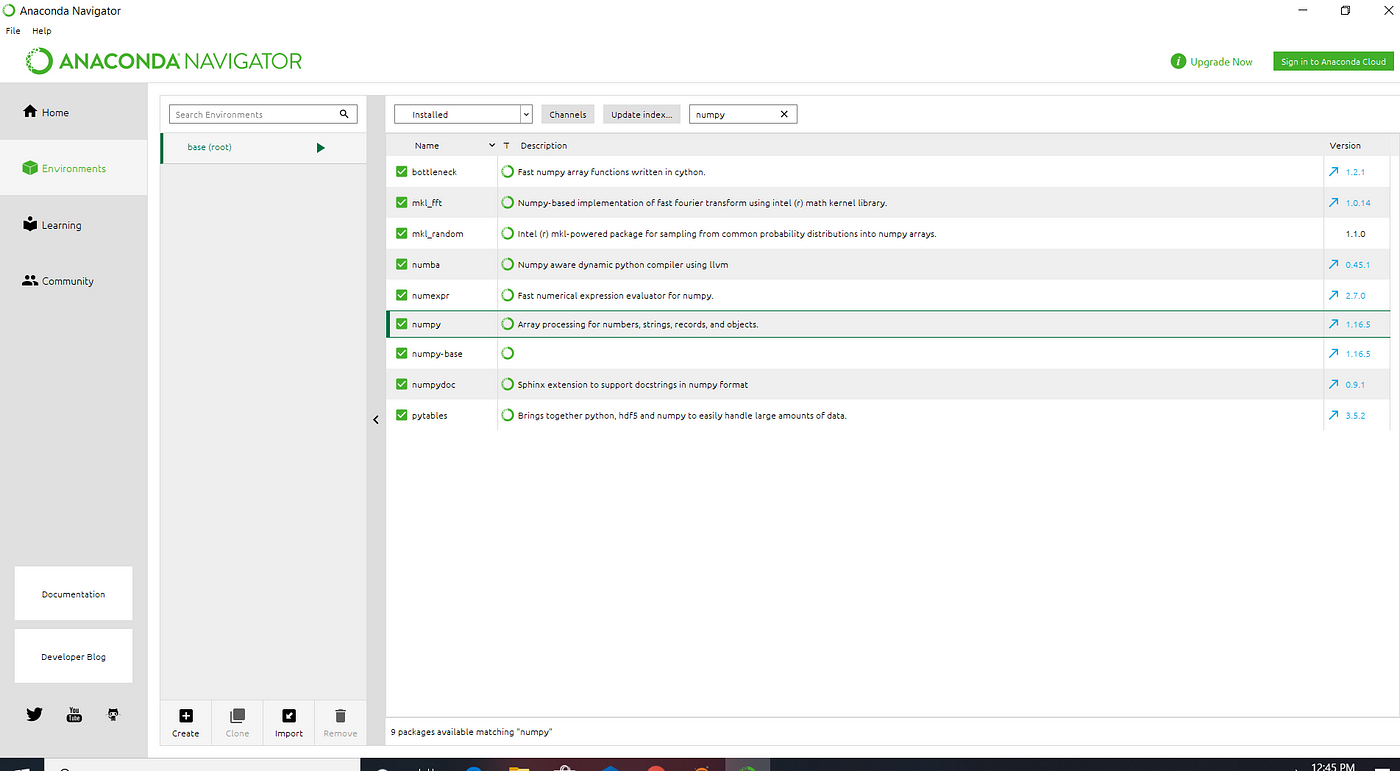Click the GitHub cat icon
Screen dimensions: 1400x771
coord(113,714)
